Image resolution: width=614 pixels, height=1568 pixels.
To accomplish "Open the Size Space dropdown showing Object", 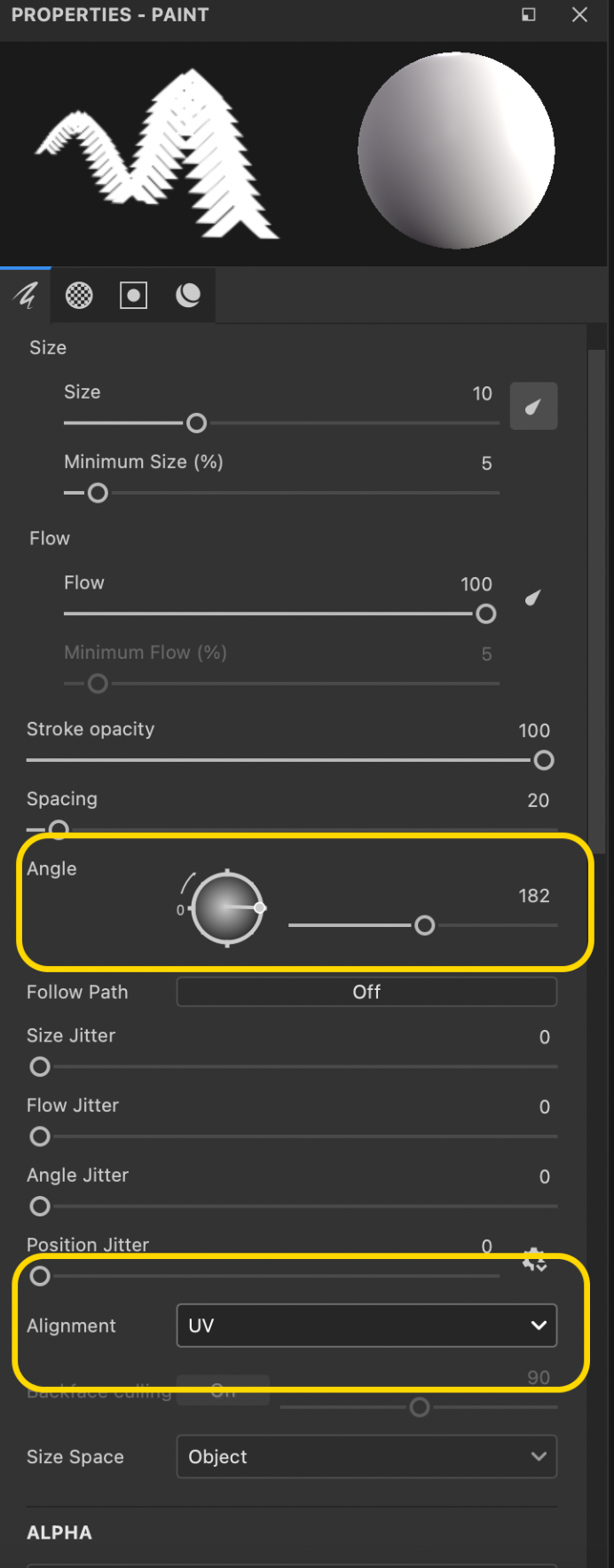I will [366, 1456].
